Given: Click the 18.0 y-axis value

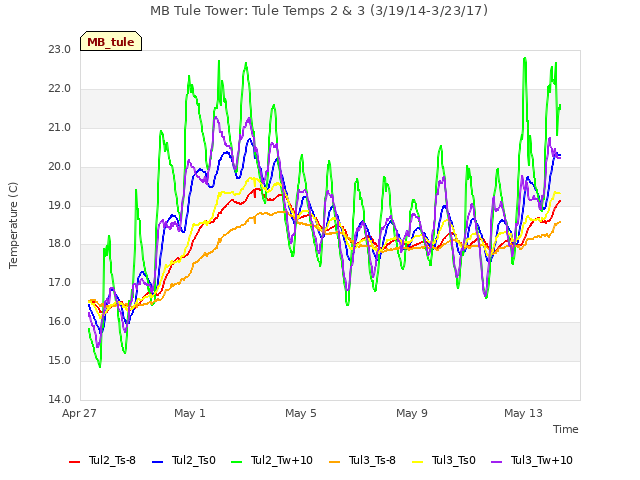Looking at the screenshot, I should 60,244.
